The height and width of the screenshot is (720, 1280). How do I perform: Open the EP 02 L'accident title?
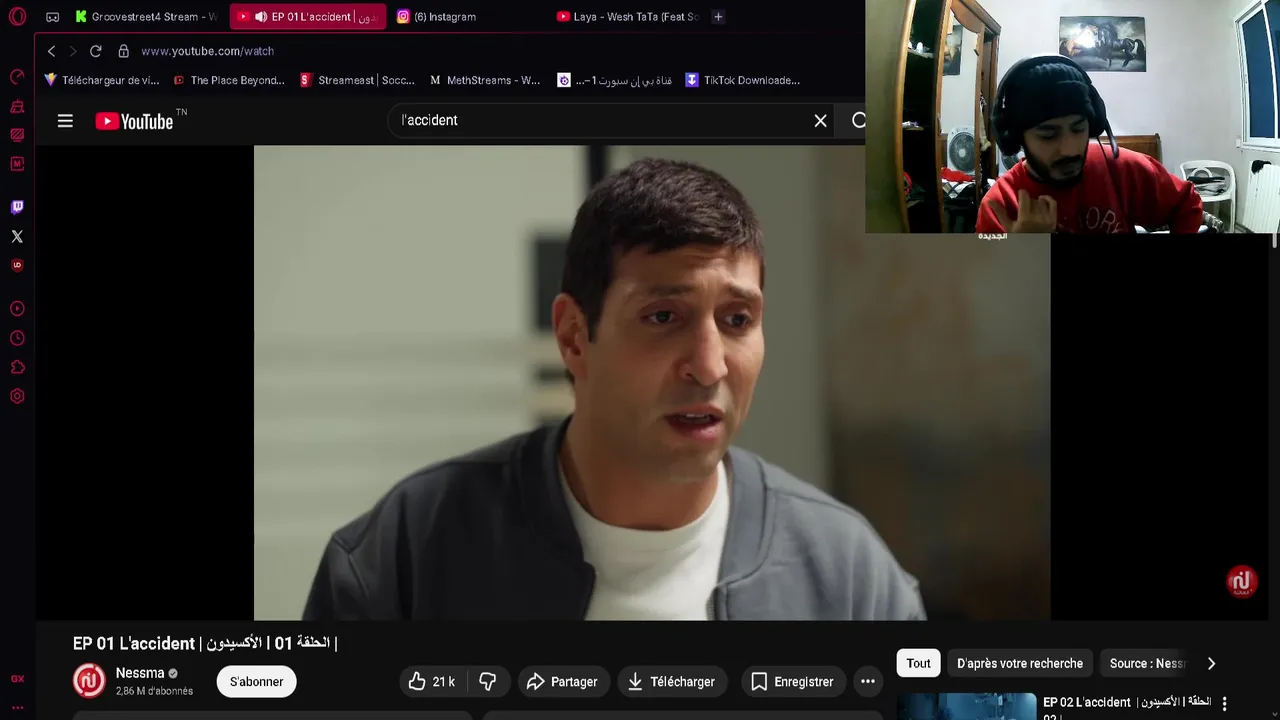coord(1127,707)
